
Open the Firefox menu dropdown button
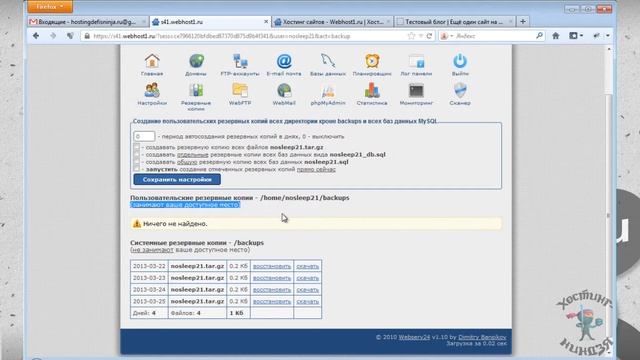[50, 7]
